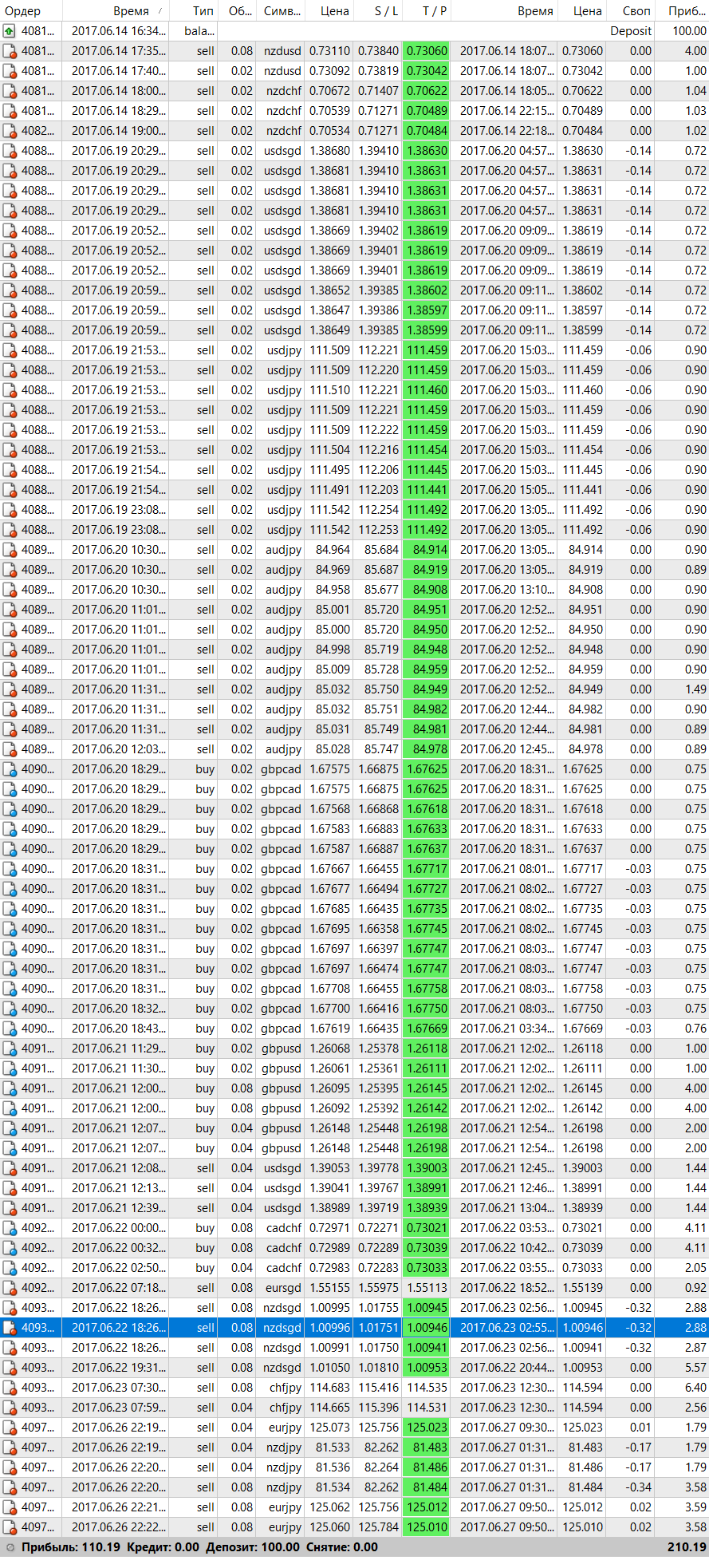Click the order icon of chfjpy 114.683 row
709x1568 pixels.
point(9,1388)
